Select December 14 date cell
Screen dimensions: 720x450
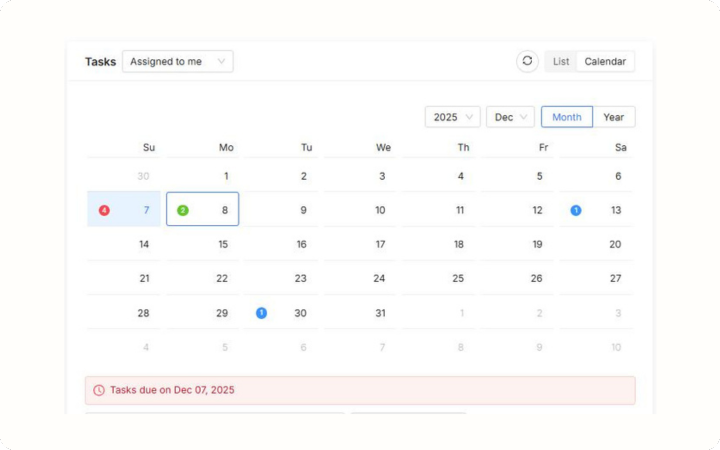pos(124,243)
